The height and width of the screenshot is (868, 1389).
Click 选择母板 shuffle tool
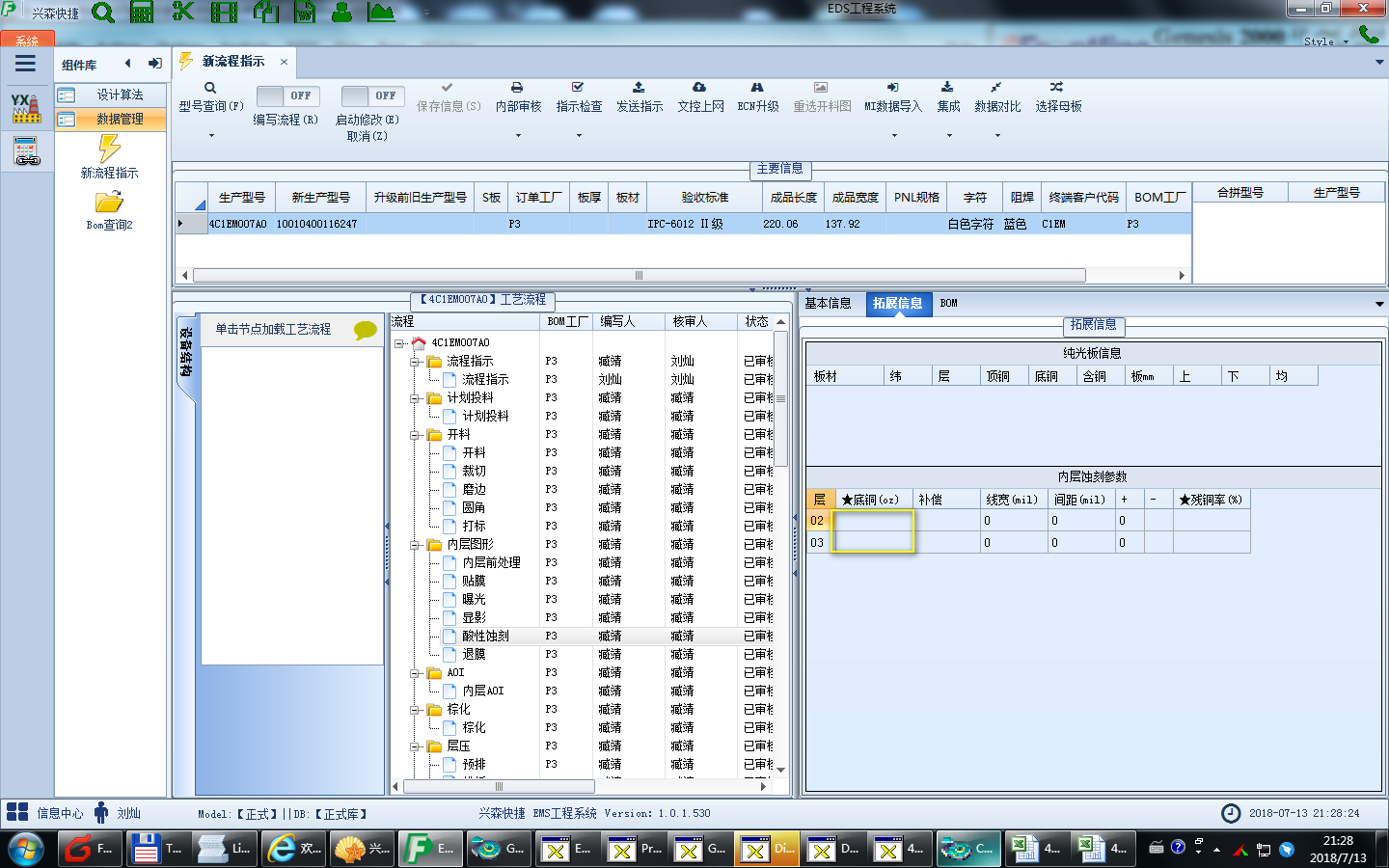point(1058,97)
